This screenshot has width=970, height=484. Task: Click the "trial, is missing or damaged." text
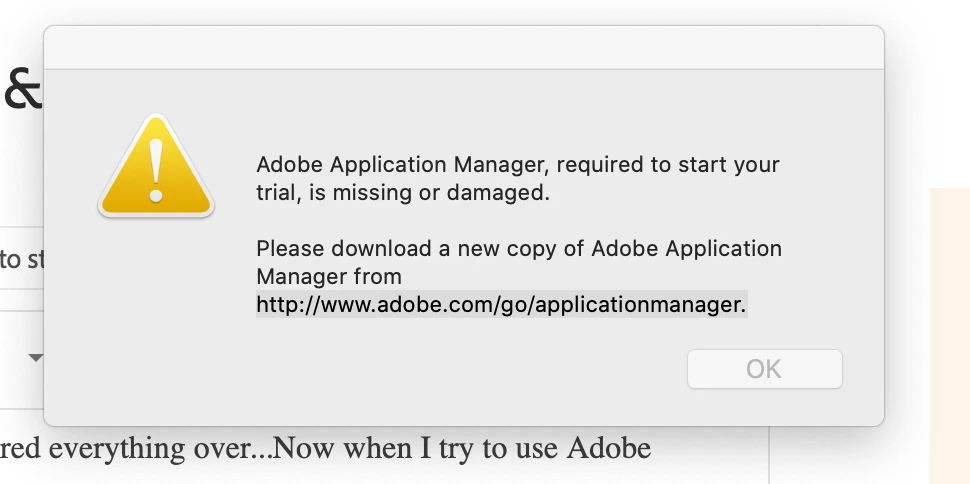(x=403, y=193)
